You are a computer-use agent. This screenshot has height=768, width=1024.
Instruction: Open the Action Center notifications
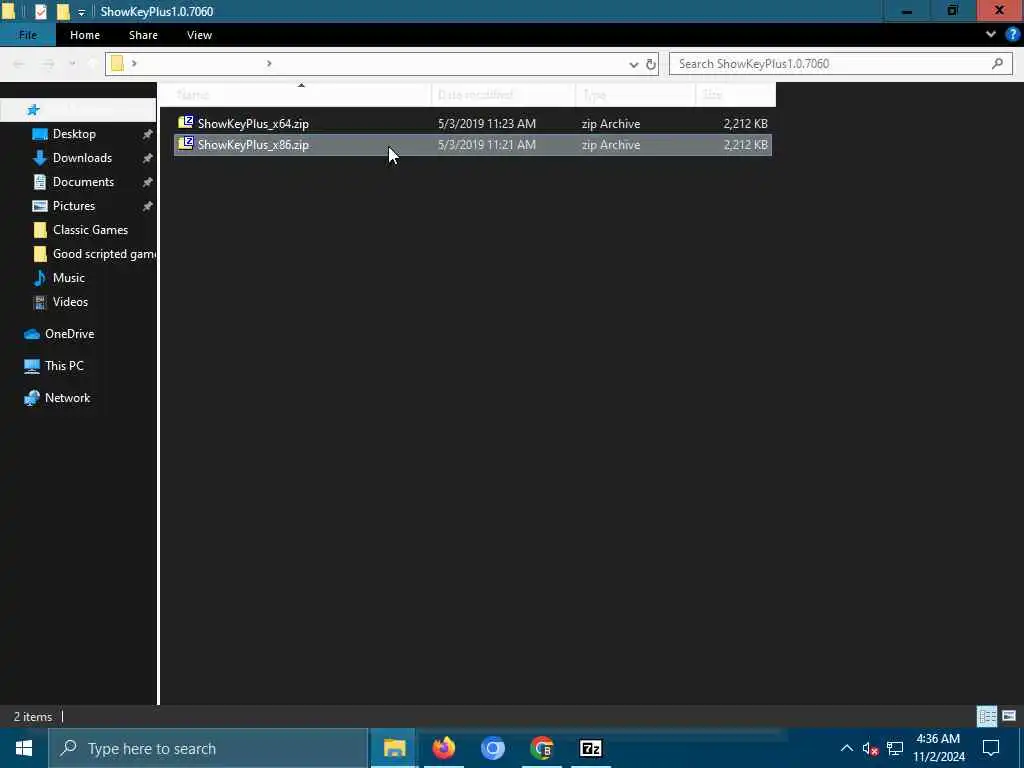click(x=991, y=748)
